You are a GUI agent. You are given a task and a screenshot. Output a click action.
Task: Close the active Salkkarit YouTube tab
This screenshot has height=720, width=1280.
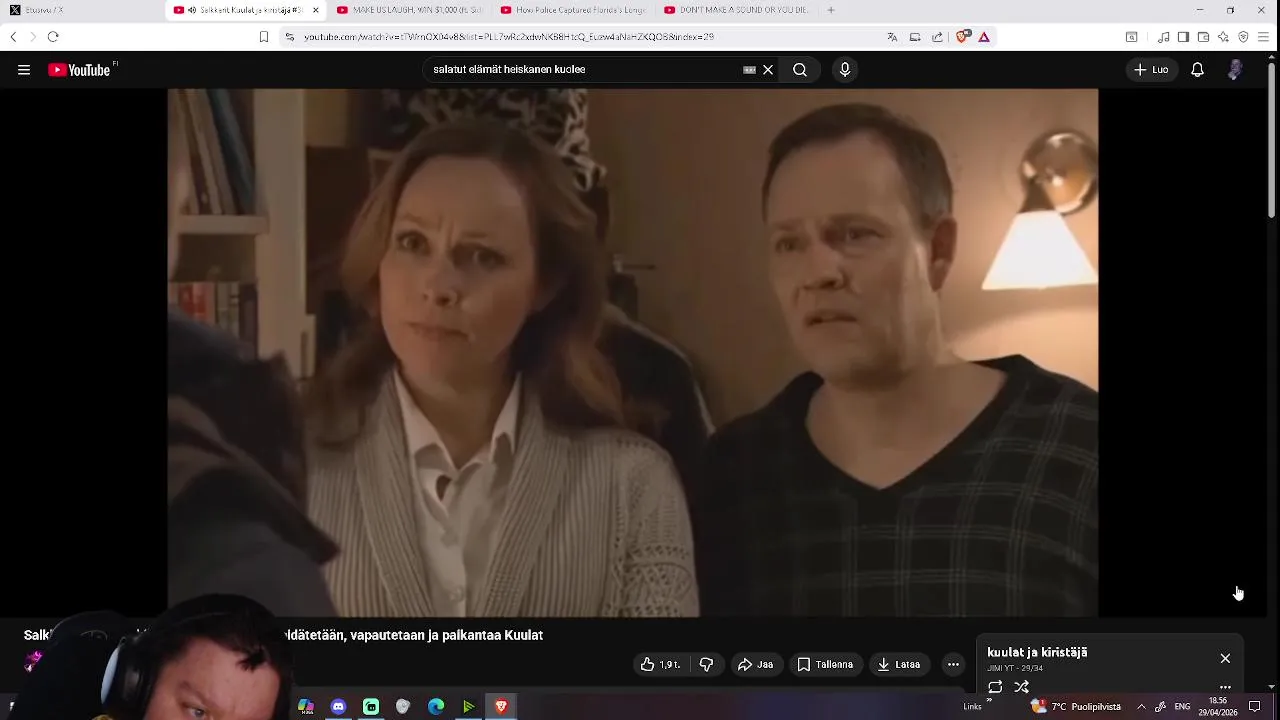tap(316, 10)
